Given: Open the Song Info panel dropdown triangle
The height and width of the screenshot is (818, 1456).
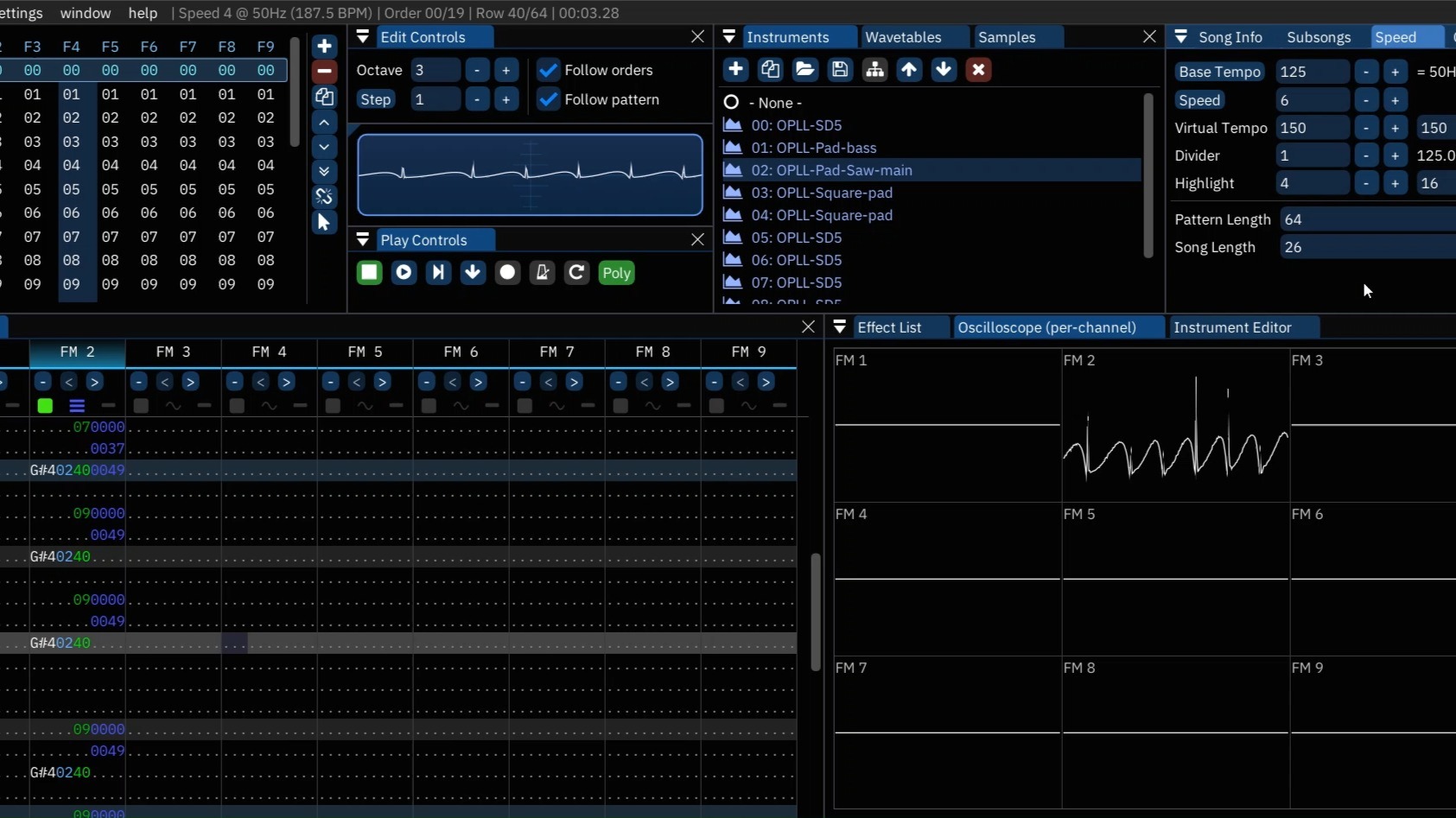Looking at the screenshot, I should (x=1181, y=36).
